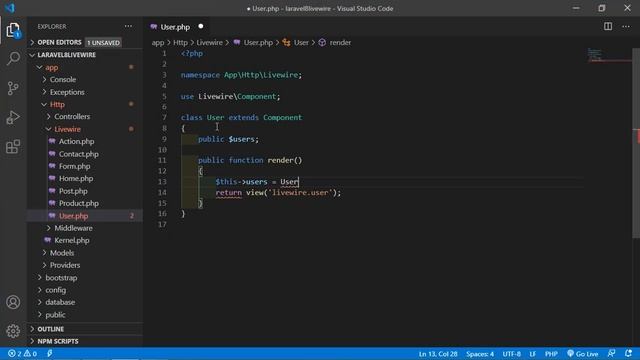Expand the database folder
Image resolution: width=640 pixels, height=360 pixels.
pos(85,302)
